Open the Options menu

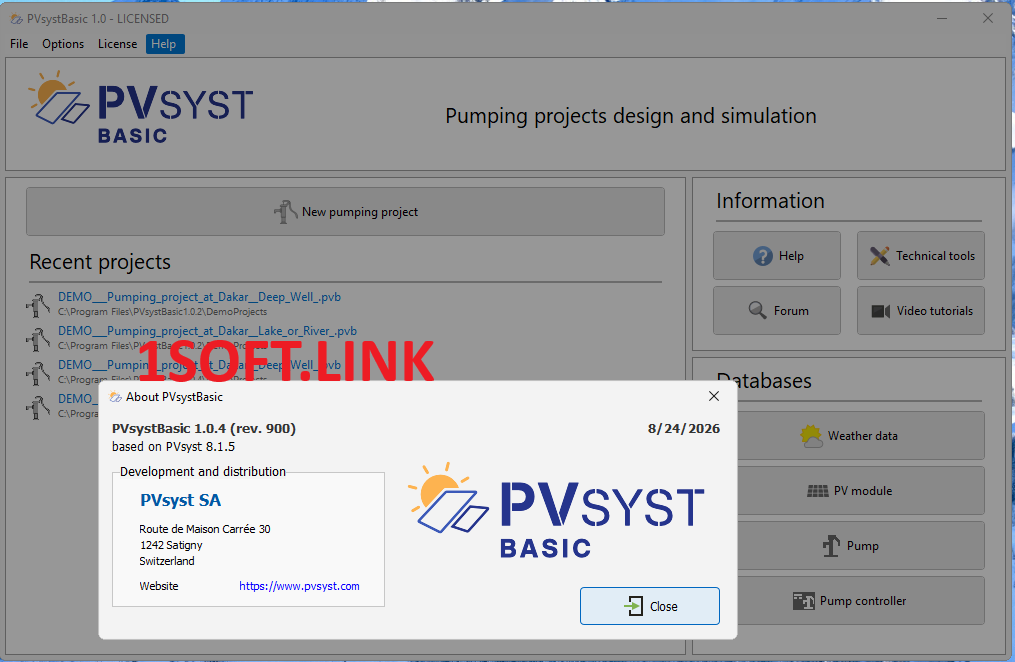coord(63,44)
